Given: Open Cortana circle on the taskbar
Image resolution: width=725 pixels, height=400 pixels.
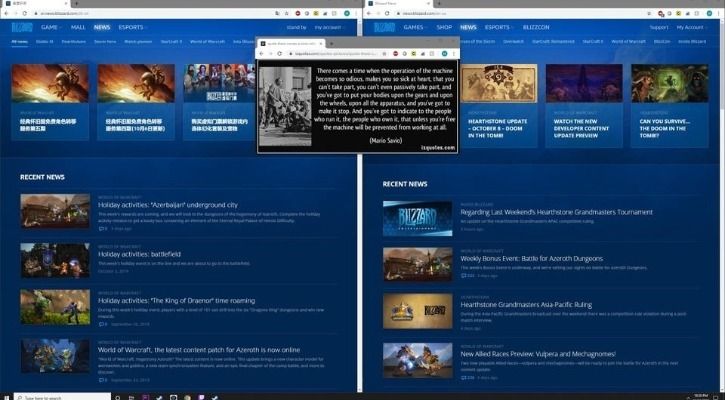Looking at the screenshot, I should [x=118, y=397].
